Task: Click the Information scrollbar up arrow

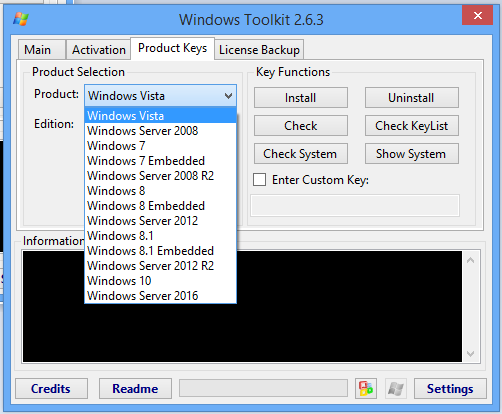Action: pyautogui.click(x=471, y=260)
